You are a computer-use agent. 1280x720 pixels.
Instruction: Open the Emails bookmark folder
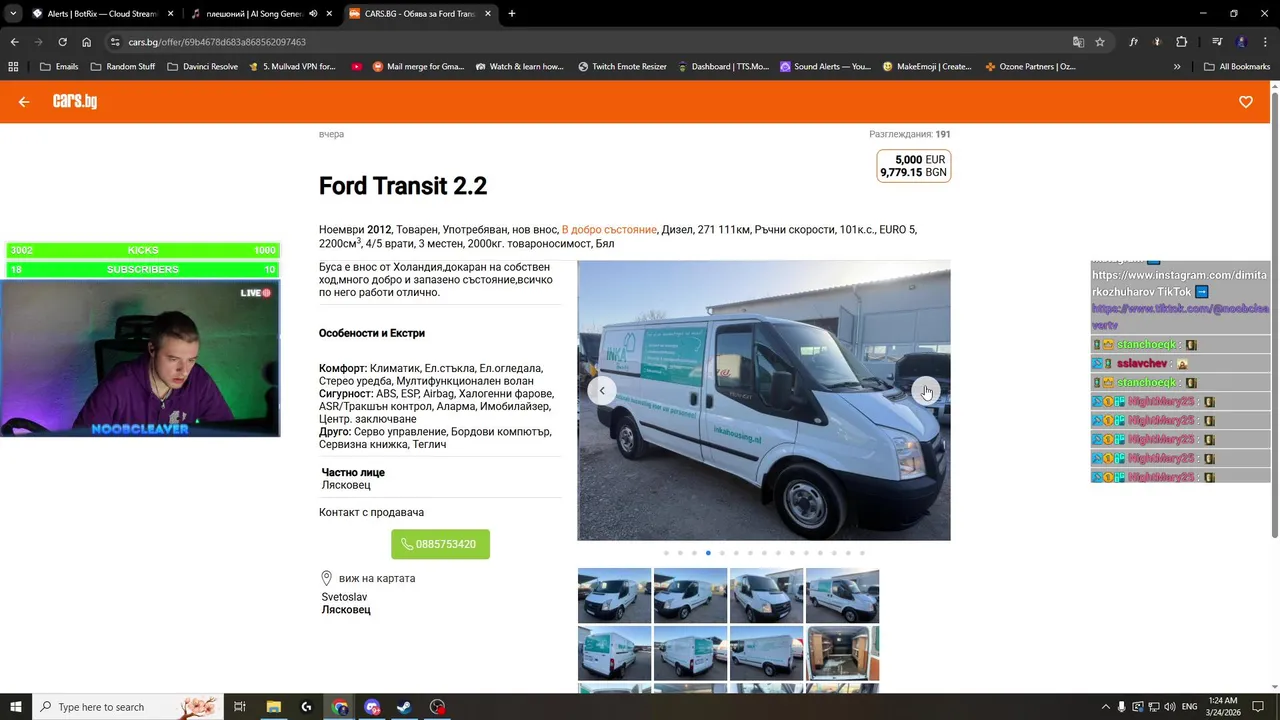[x=59, y=67]
